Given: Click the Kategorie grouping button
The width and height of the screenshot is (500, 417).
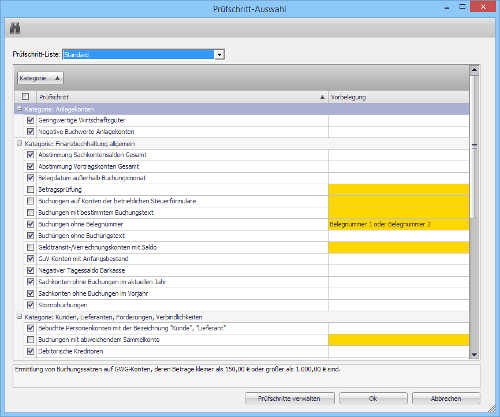Looking at the screenshot, I should (40, 78).
